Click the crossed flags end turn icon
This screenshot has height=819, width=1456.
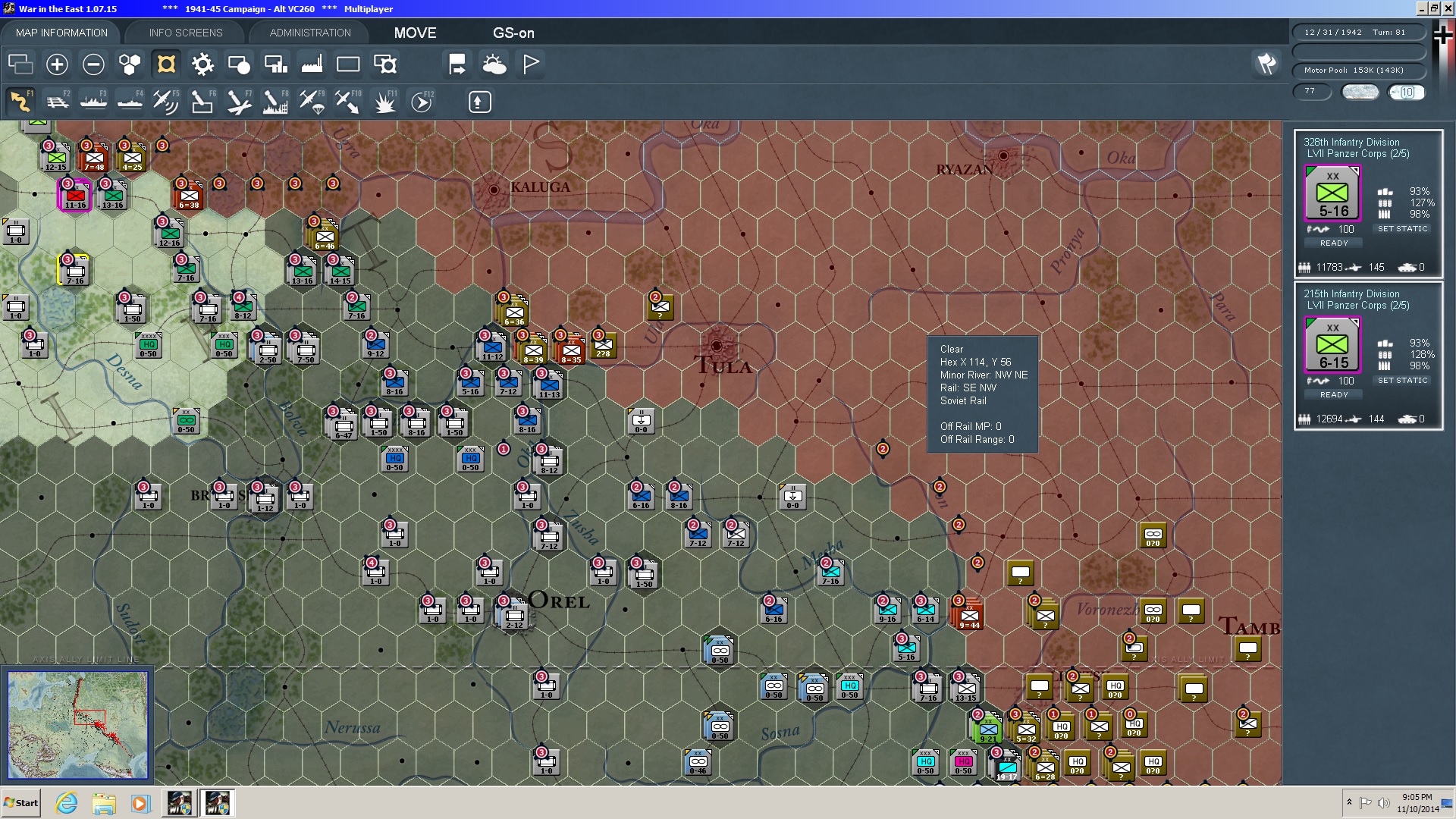[1266, 64]
